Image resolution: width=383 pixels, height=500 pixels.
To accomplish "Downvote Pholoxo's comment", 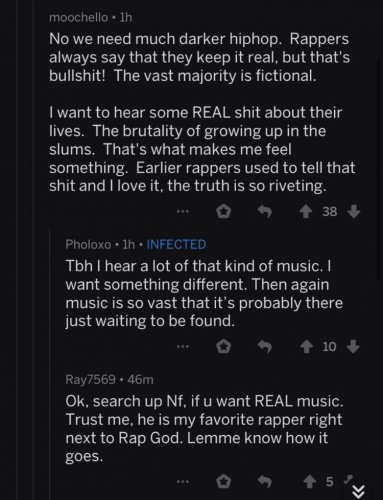I will (353, 347).
